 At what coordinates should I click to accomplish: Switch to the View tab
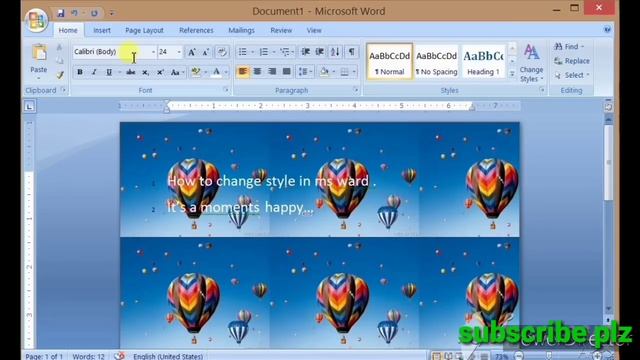tap(314, 30)
